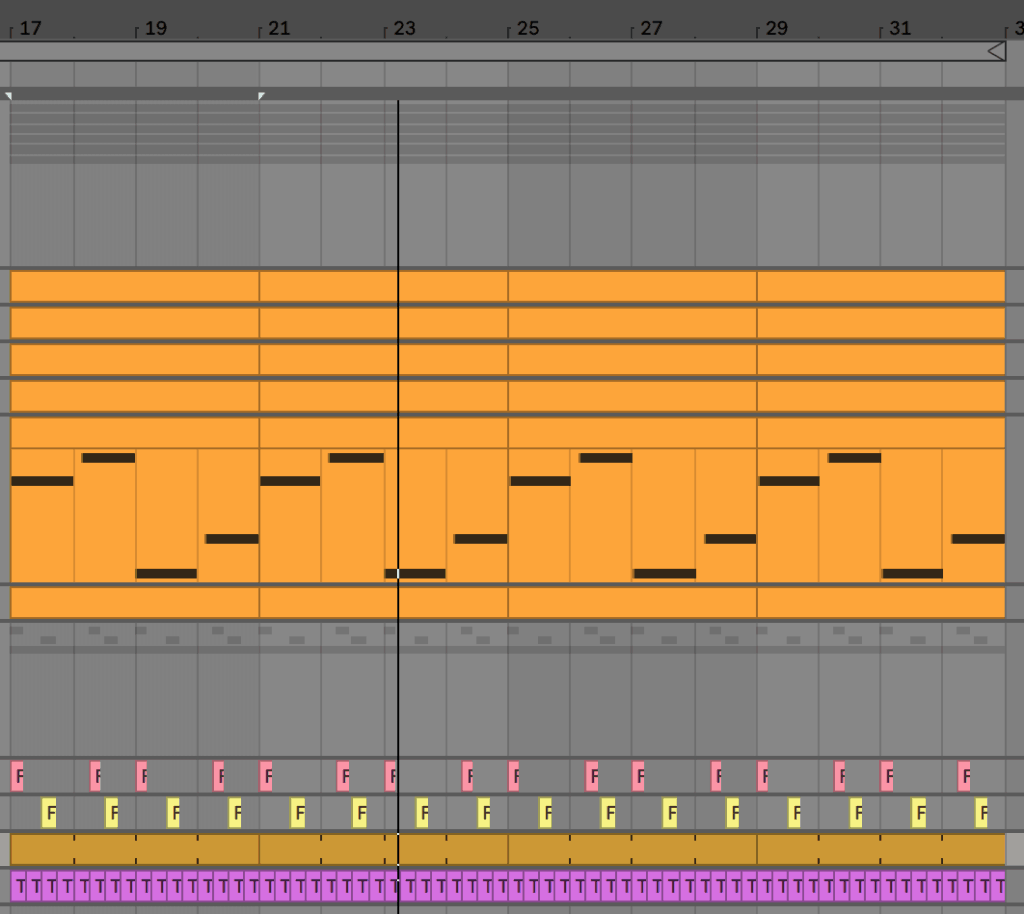
Task: Click the MIDI note in bar 26 of expanded track
Action: coord(605,458)
